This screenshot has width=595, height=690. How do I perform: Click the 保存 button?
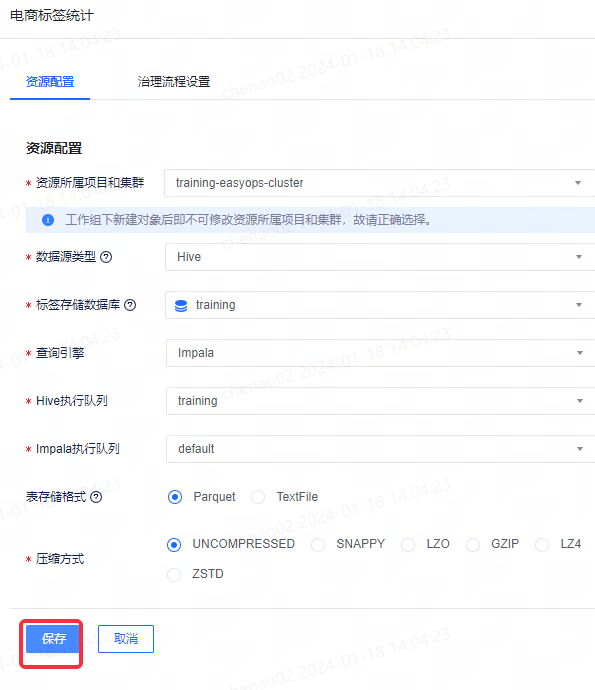click(53, 639)
